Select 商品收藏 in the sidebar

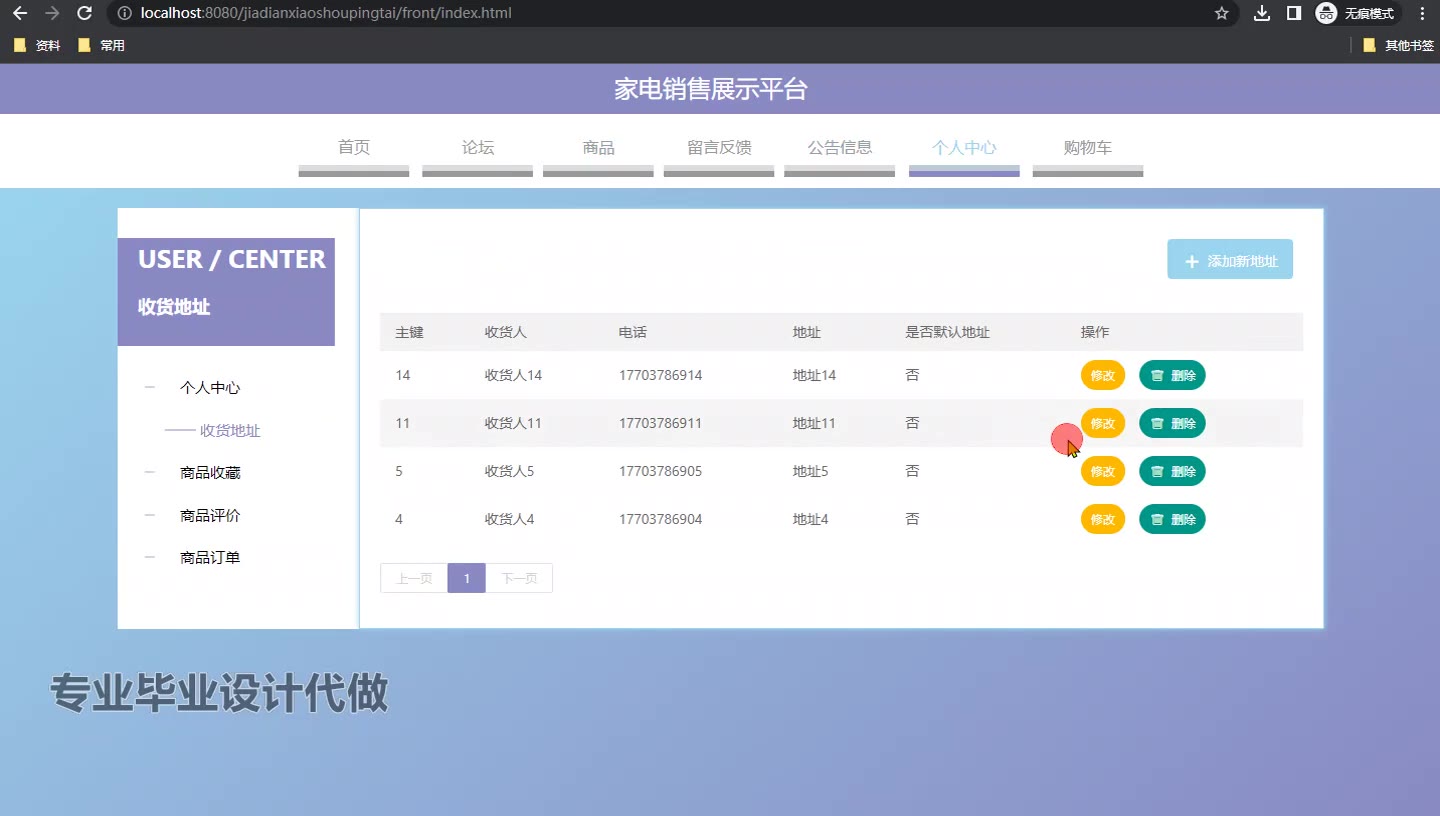pos(210,473)
